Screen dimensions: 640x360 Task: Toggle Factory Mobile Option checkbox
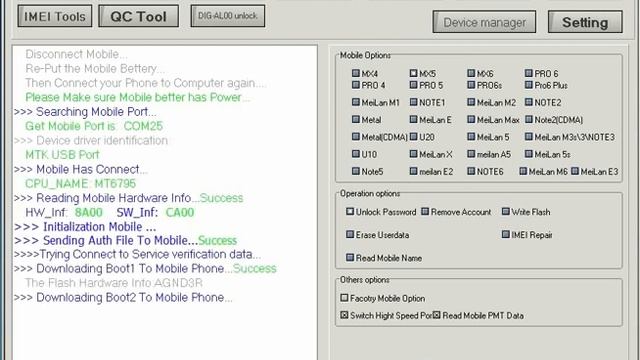tap(344, 298)
